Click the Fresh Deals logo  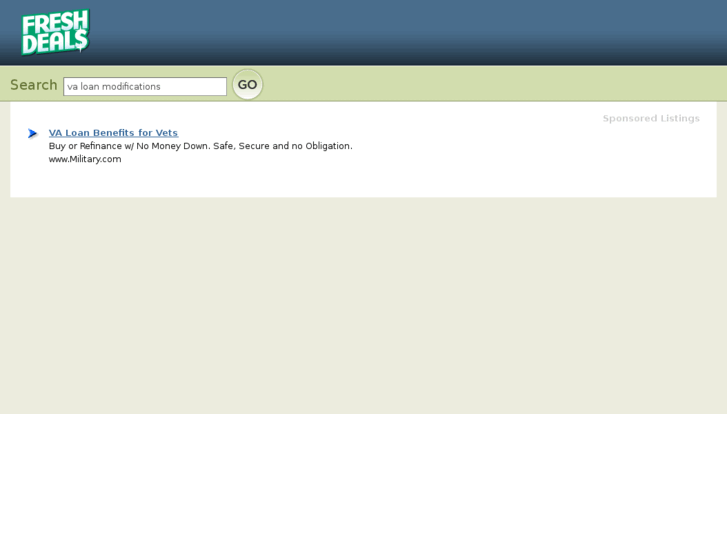(55, 32)
